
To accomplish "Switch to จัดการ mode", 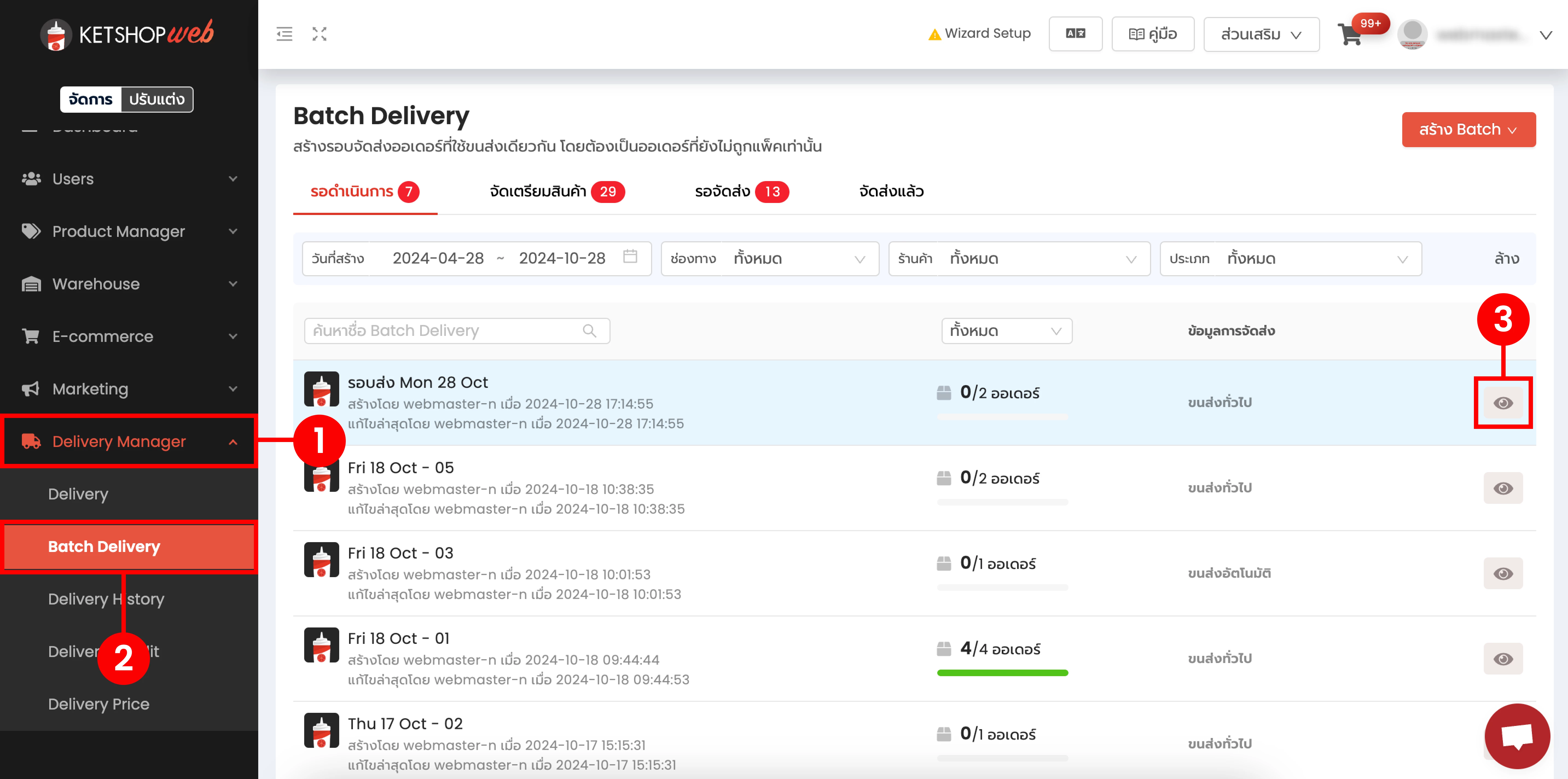I will pos(91,99).
